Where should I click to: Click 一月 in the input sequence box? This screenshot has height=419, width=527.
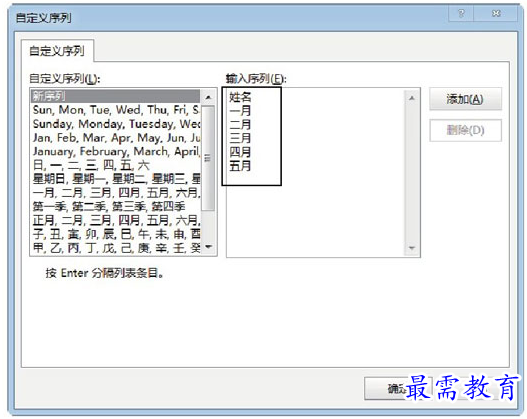pos(240,111)
